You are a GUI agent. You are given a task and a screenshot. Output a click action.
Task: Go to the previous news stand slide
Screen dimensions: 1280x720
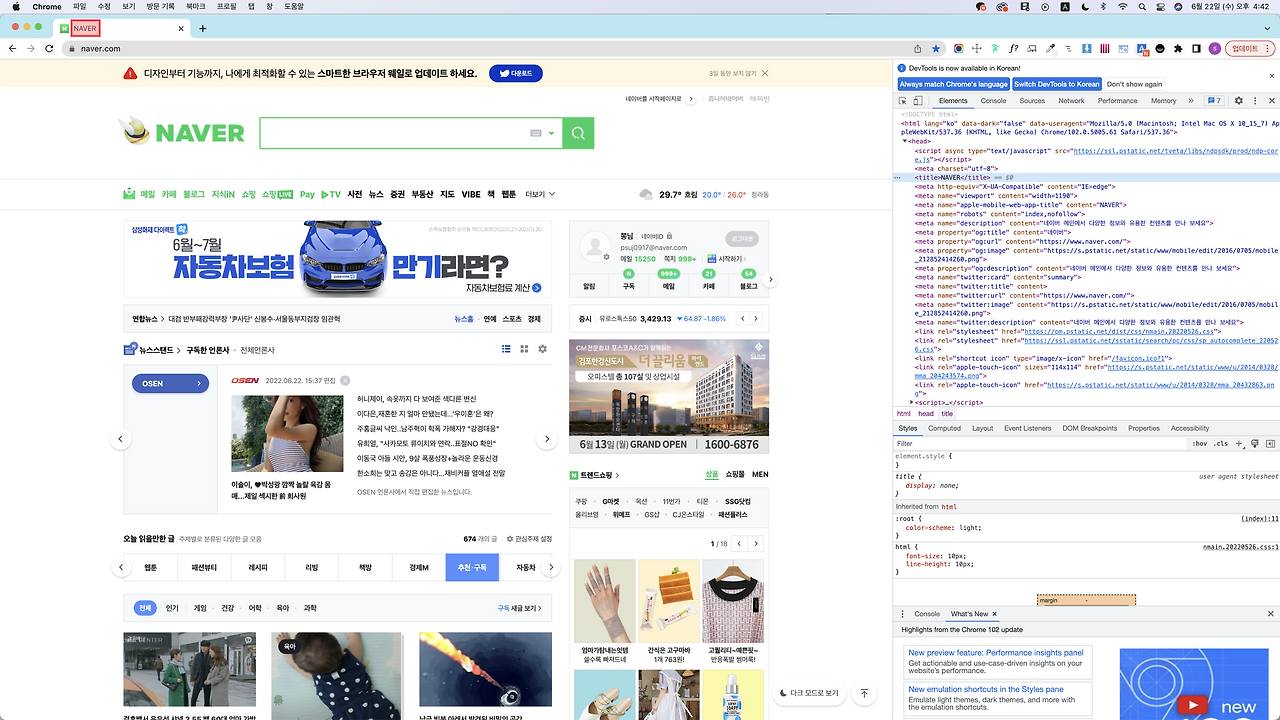[120, 439]
